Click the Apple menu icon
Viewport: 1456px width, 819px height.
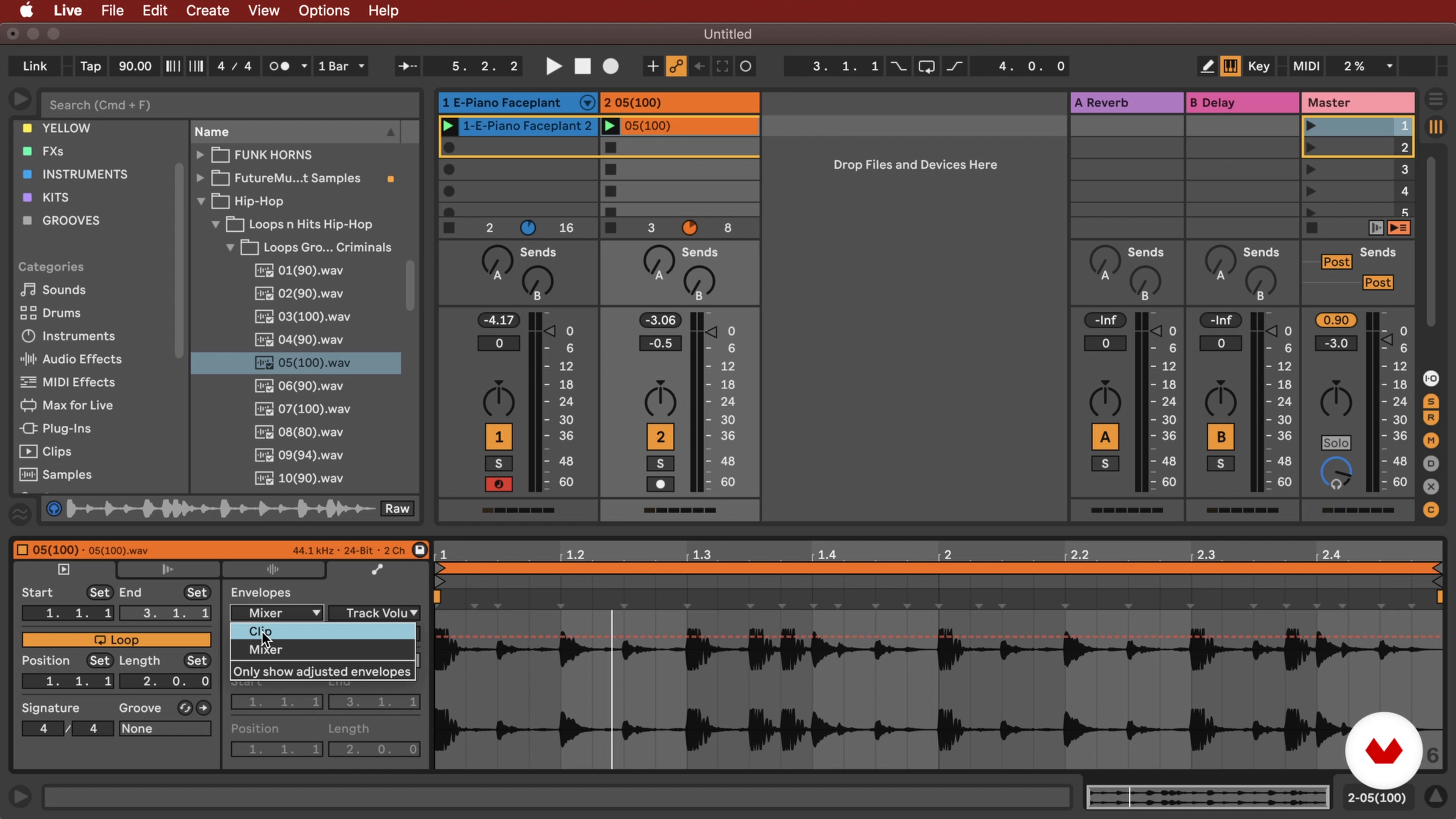pos(26,10)
